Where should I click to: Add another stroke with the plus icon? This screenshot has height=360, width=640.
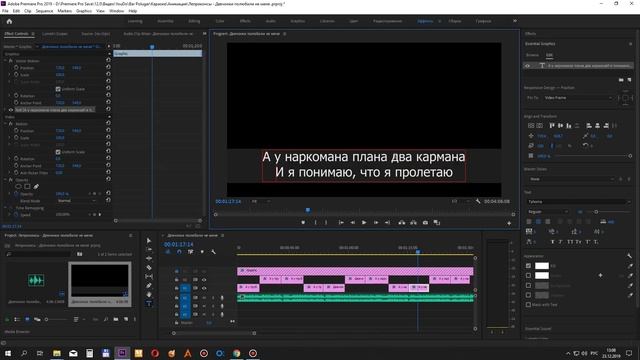tap(600, 276)
